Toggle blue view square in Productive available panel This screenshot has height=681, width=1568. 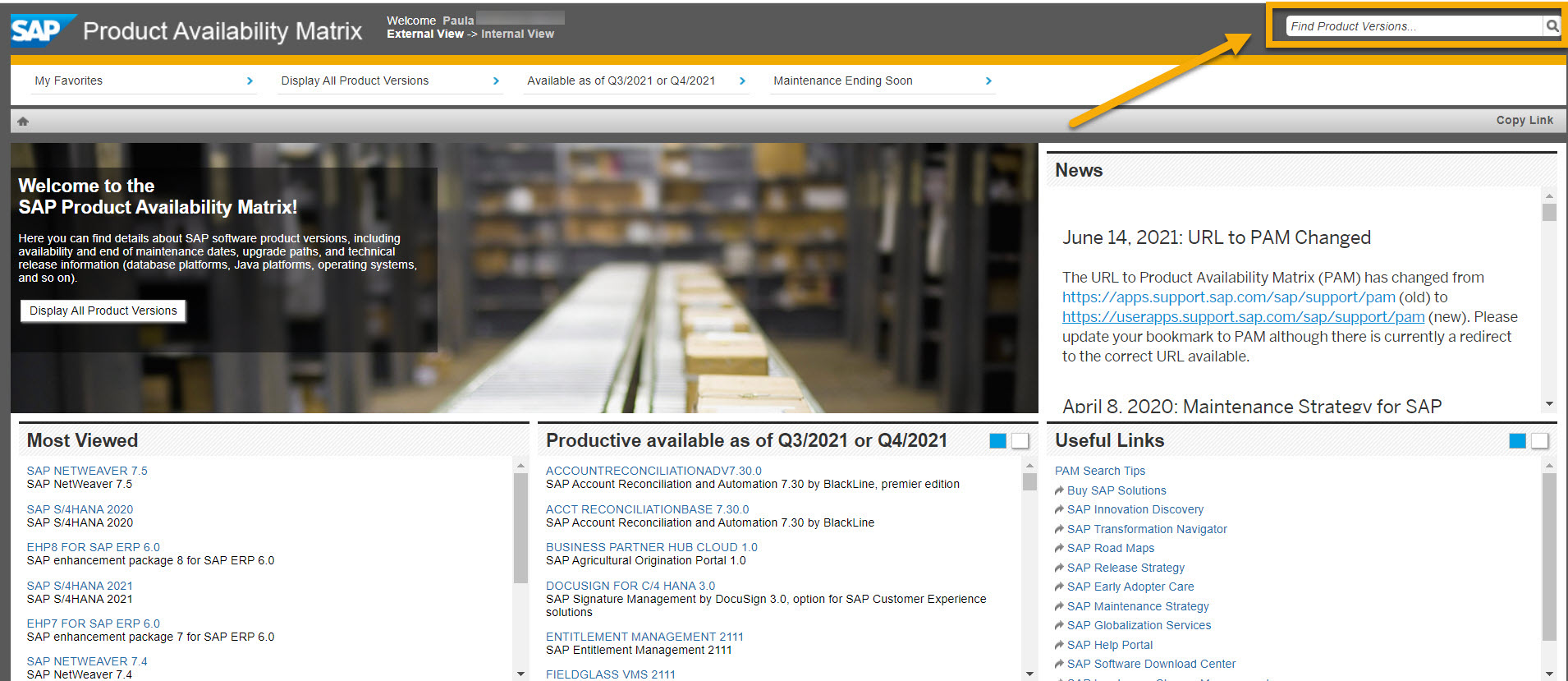click(x=997, y=441)
